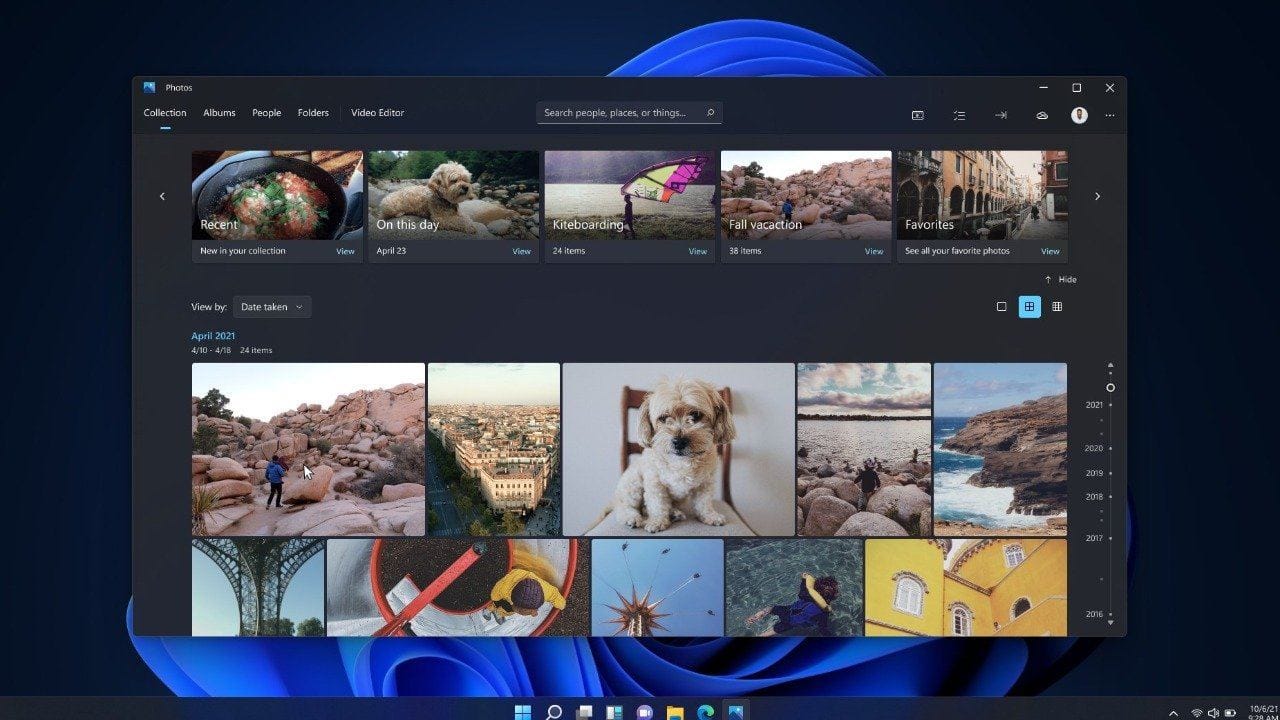Image resolution: width=1280 pixels, height=720 pixels.
Task: Select the Collection tab
Action: 165,113
